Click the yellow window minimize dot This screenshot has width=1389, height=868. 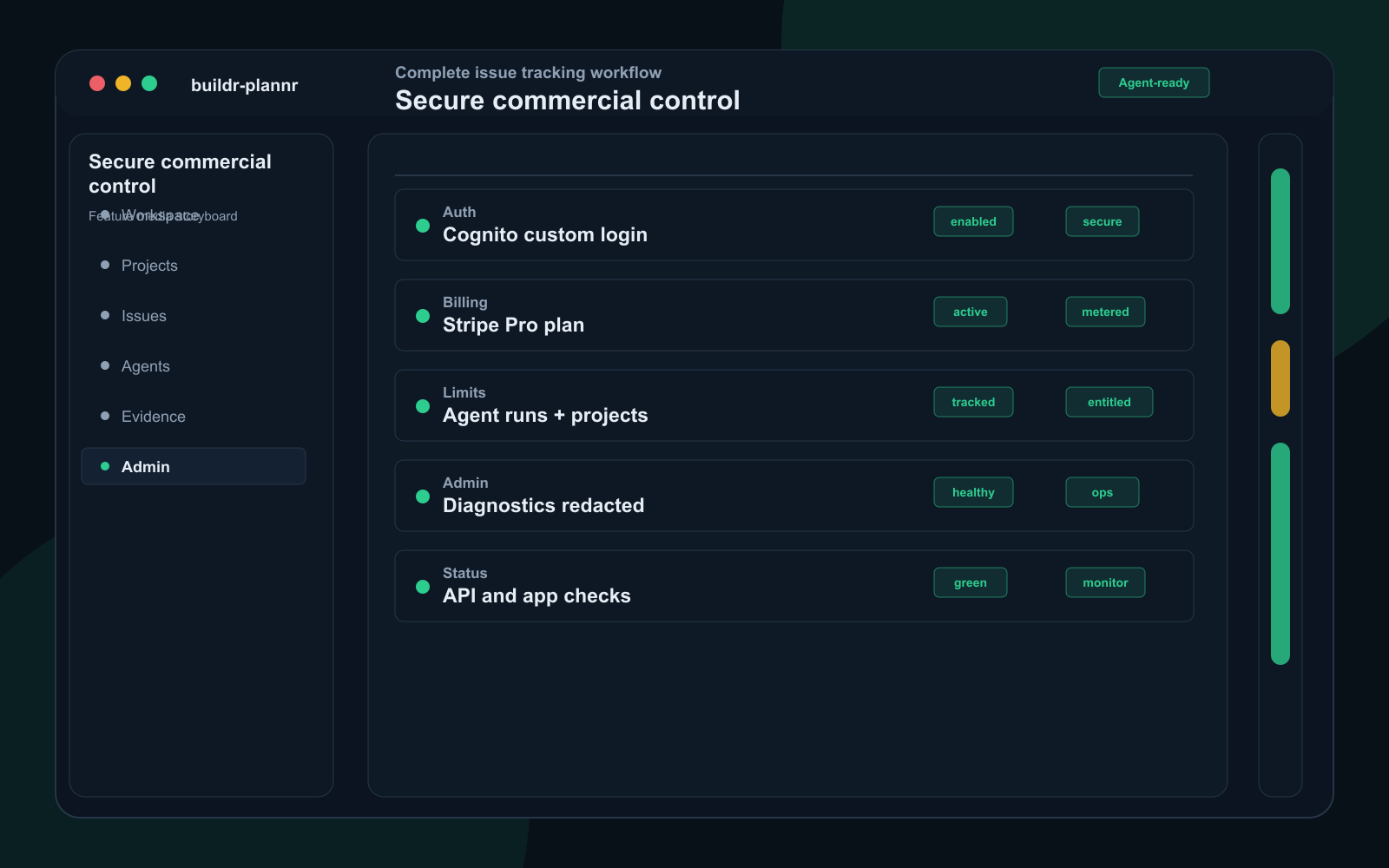[x=123, y=83]
